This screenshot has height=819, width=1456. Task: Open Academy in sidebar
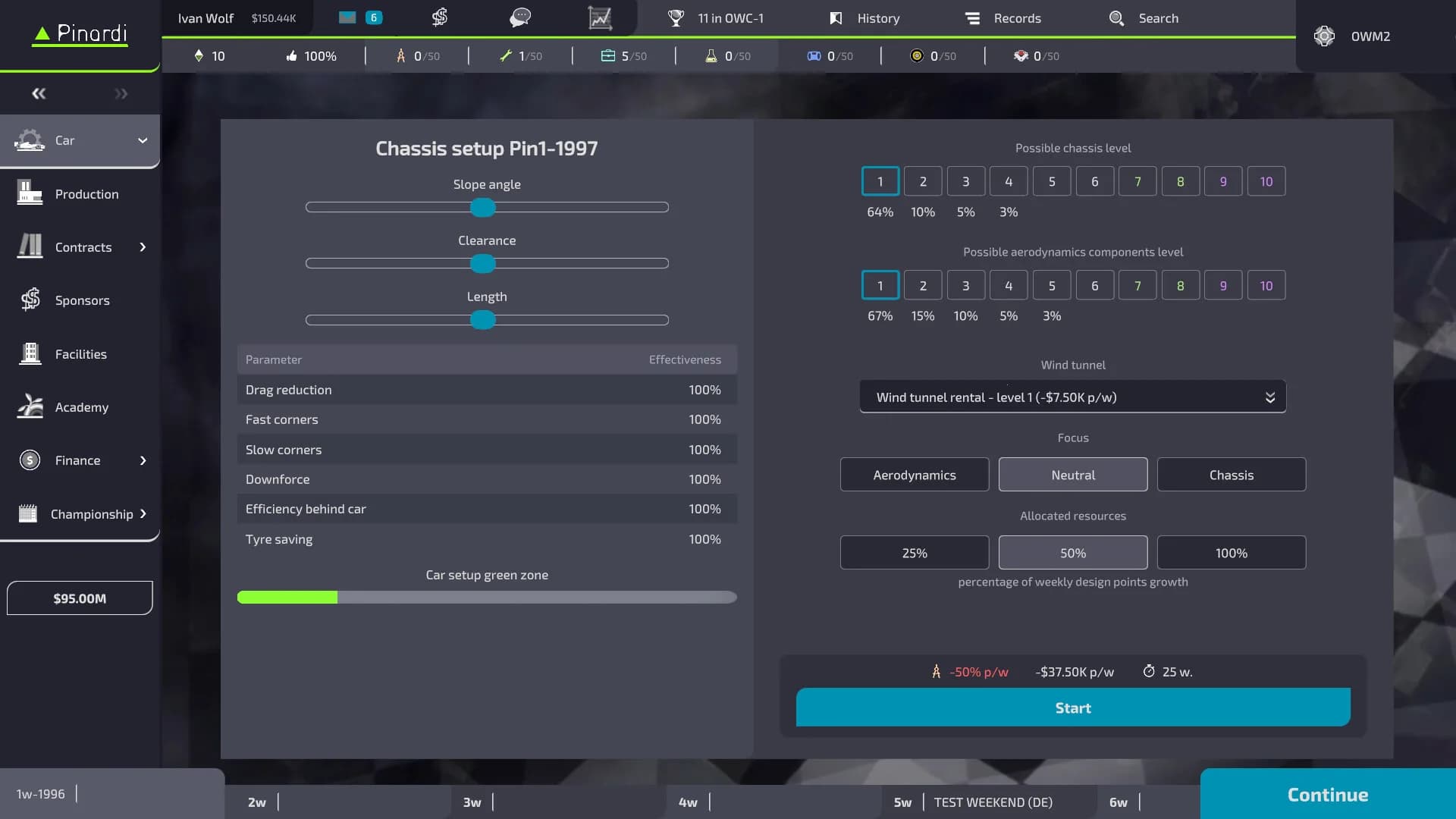[x=80, y=407]
